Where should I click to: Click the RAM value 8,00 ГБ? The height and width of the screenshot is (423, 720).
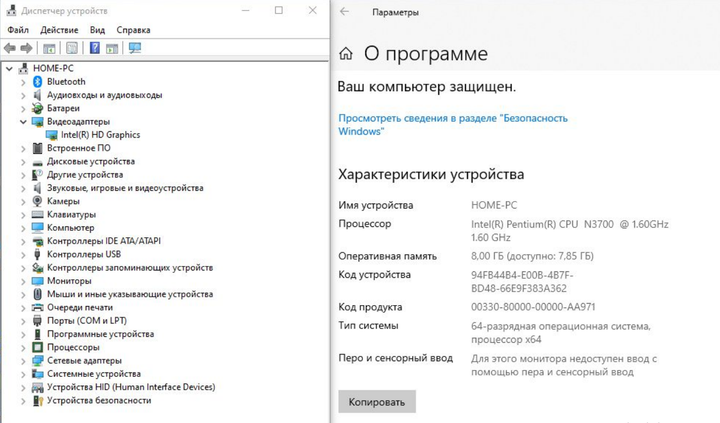click(532, 256)
